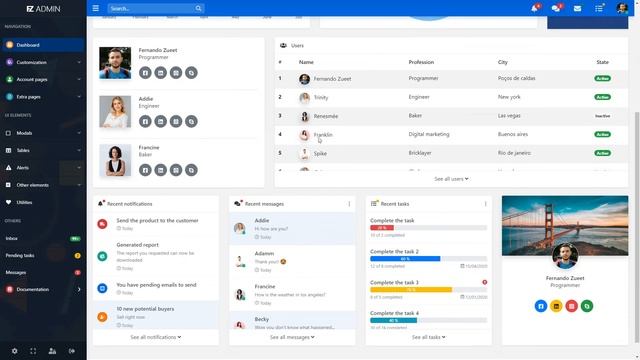Open the envelope mail icon in top bar

pyautogui.click(x=577, y=8)
